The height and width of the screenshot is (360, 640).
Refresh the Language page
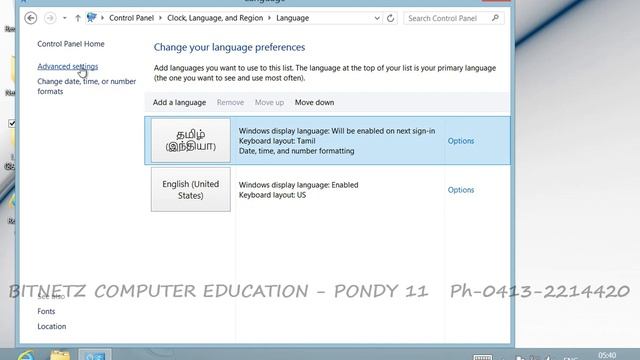click(x=391, y=18)
